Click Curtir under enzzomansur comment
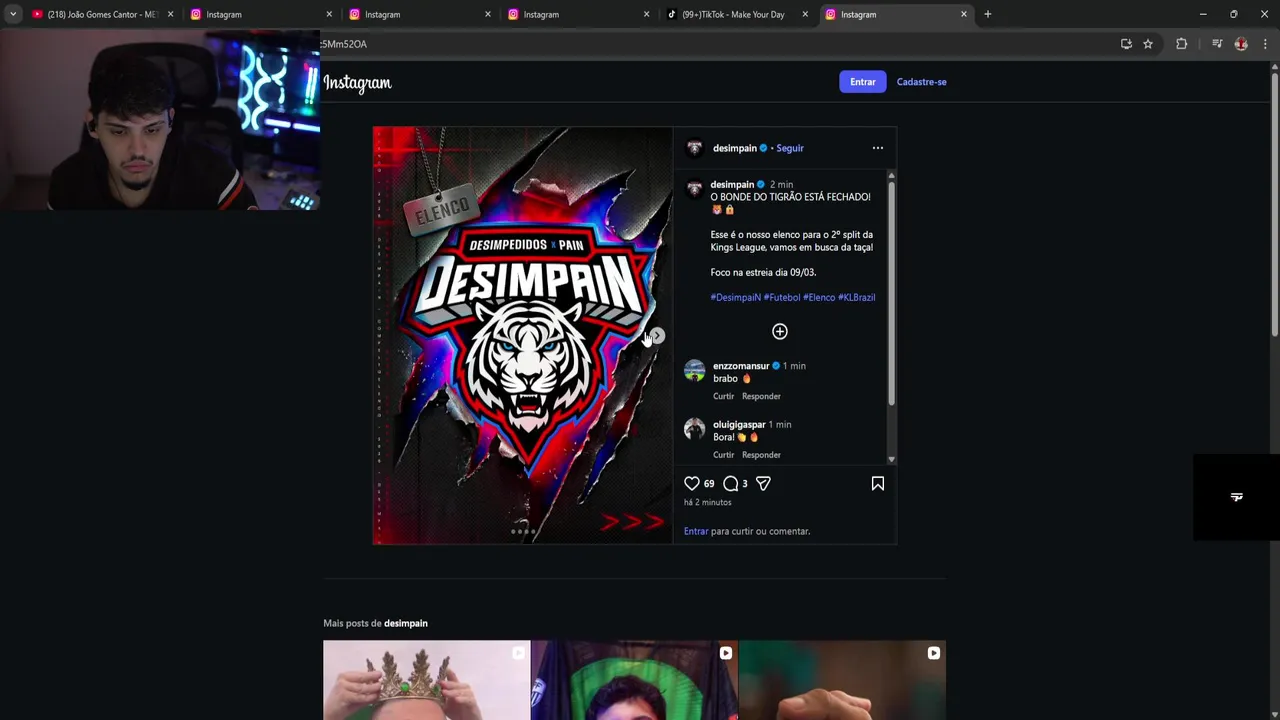 723,396
